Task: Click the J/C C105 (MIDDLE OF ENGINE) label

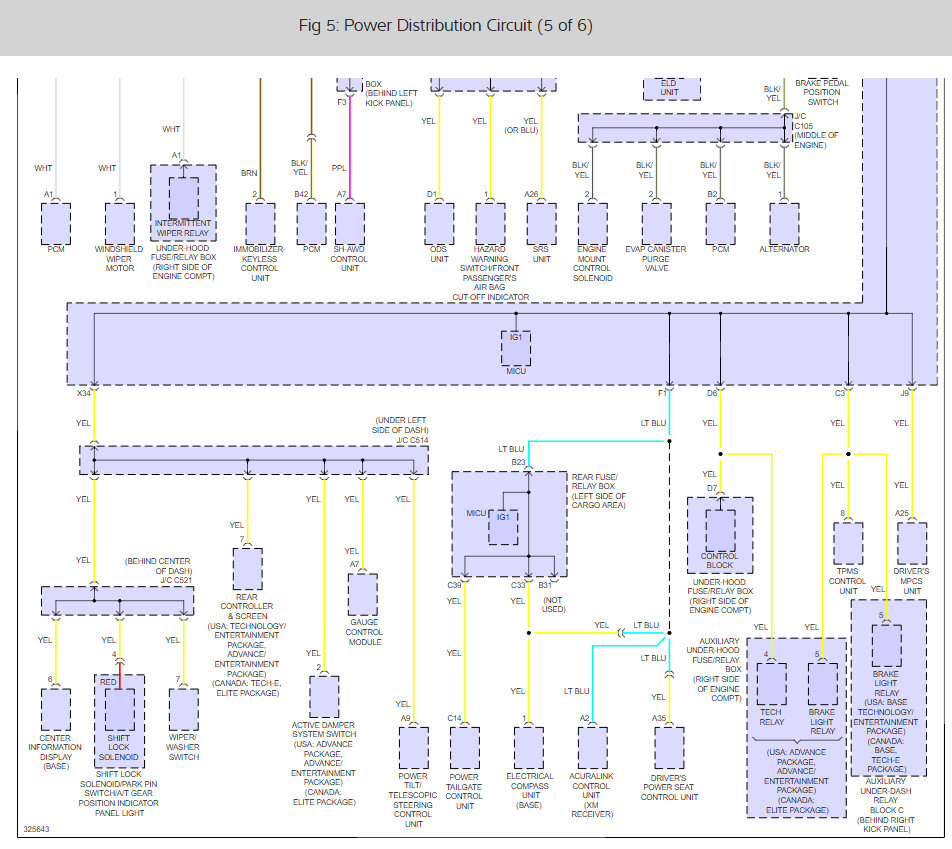Action: coord(815,131)
